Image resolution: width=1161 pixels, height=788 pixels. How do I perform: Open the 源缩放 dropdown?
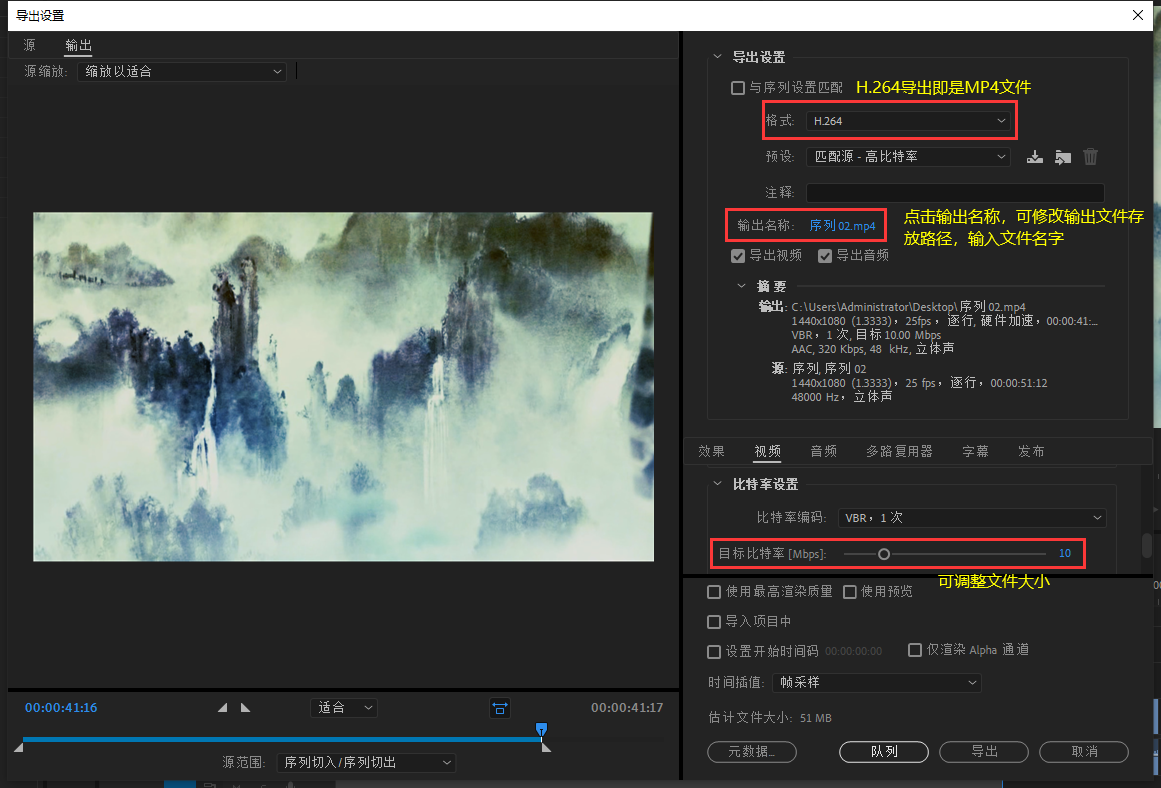tap(182, 72)
